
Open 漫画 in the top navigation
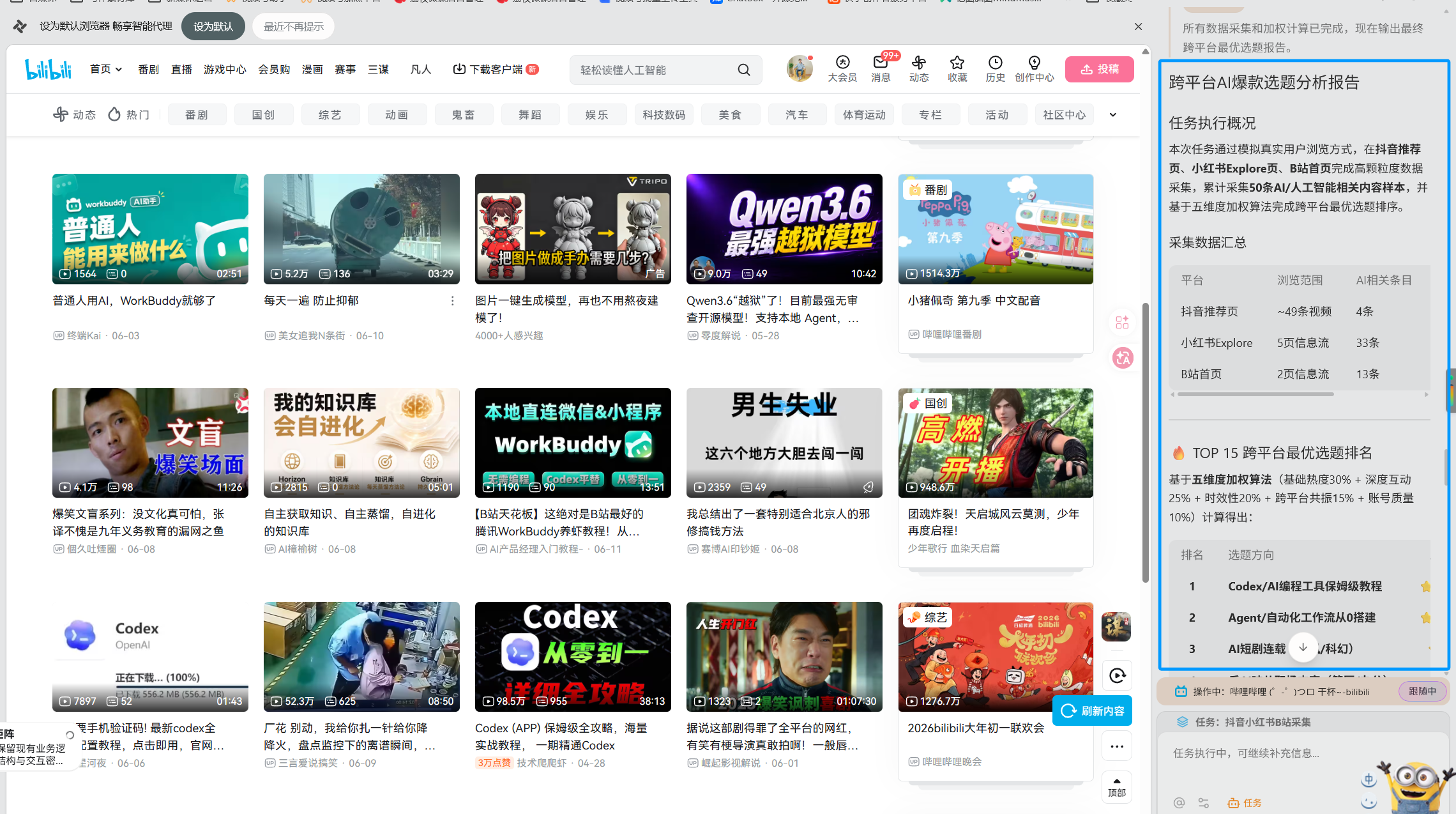tap(312, 69)
